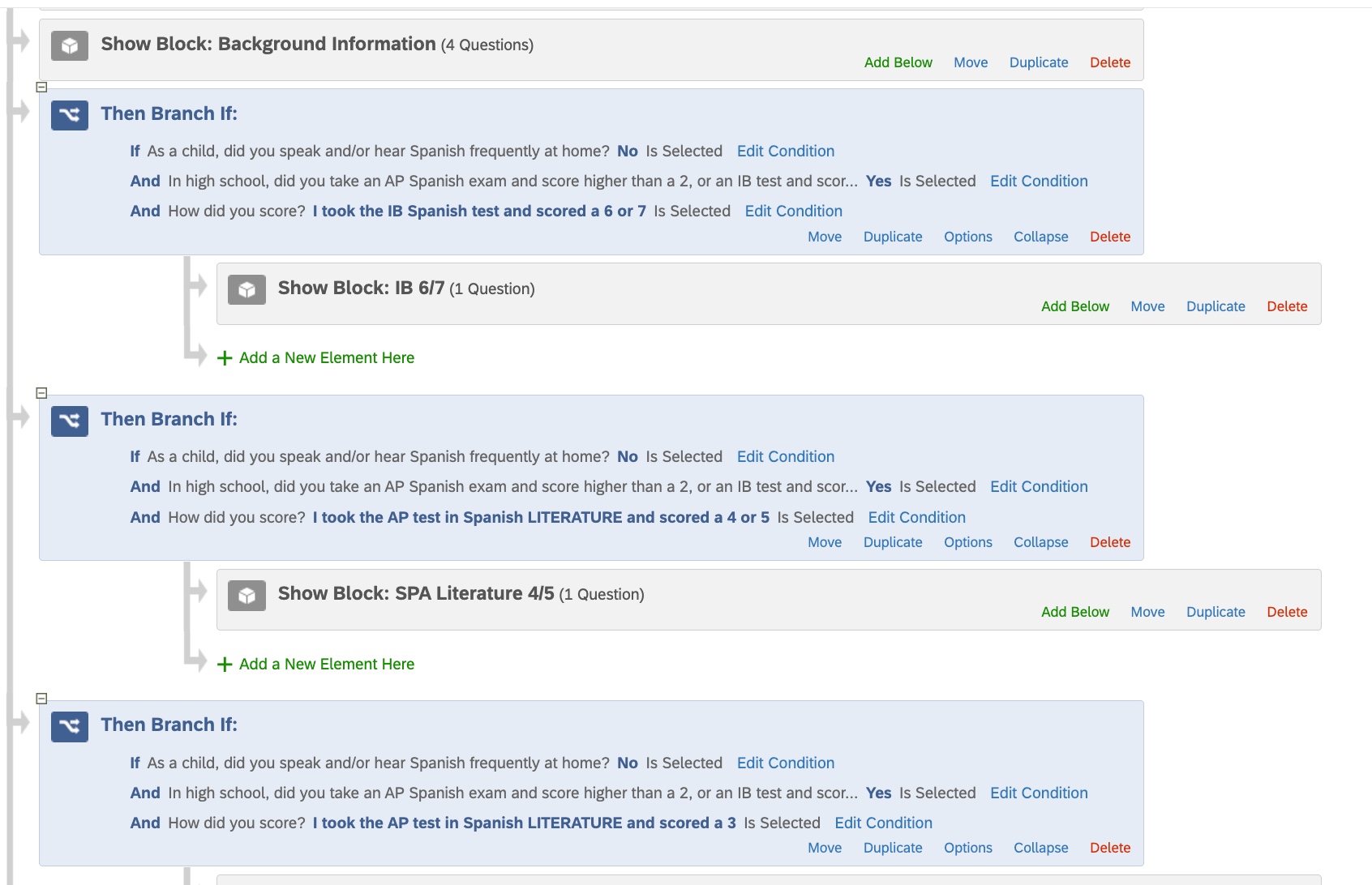This screenshot has height=885, width=1372.
Task: Delete the IB 6 or 7 branch
Action: pos(1110,237)
